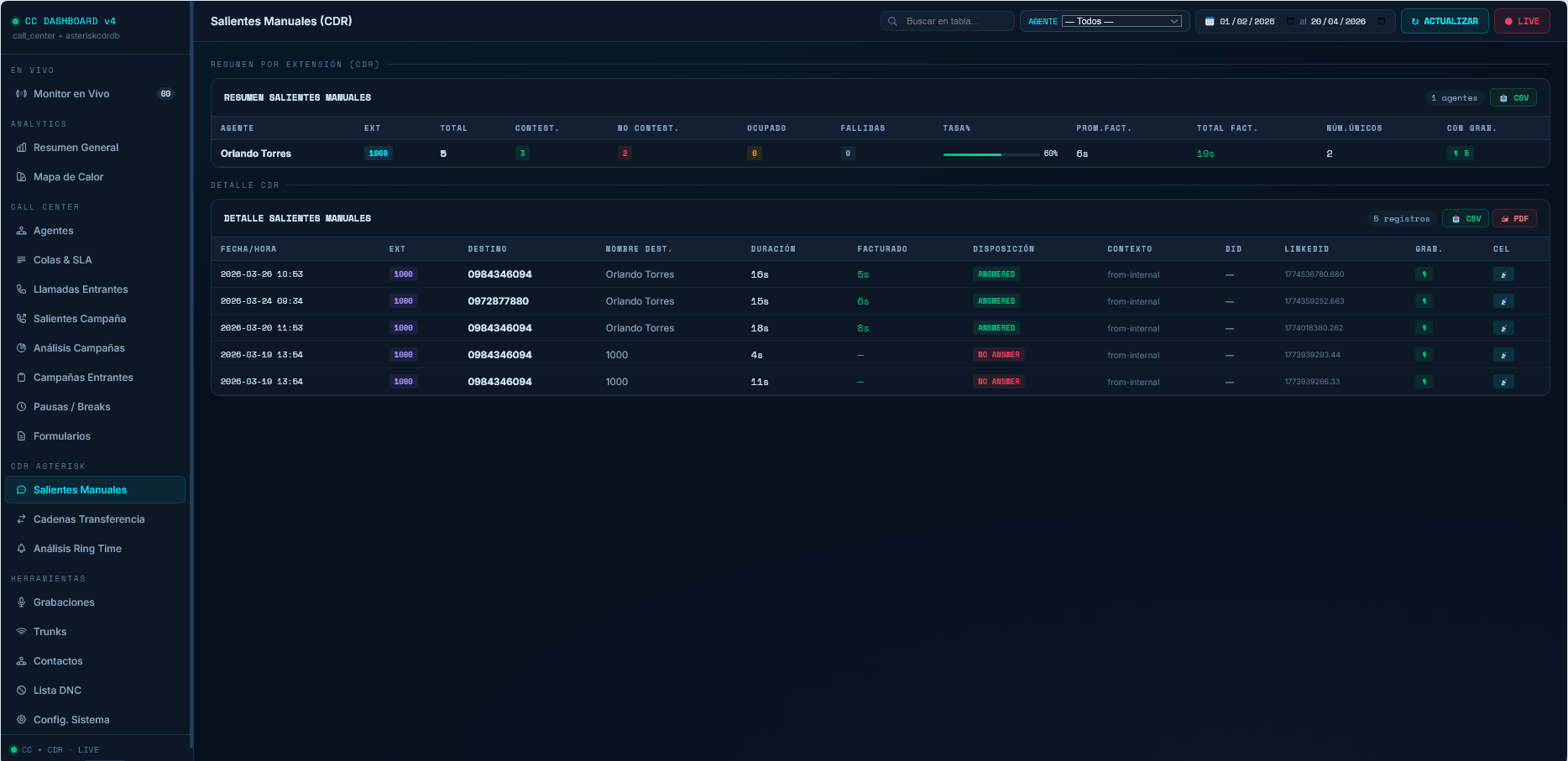Navigate to Colas & SLA

[x=63, y=260]
